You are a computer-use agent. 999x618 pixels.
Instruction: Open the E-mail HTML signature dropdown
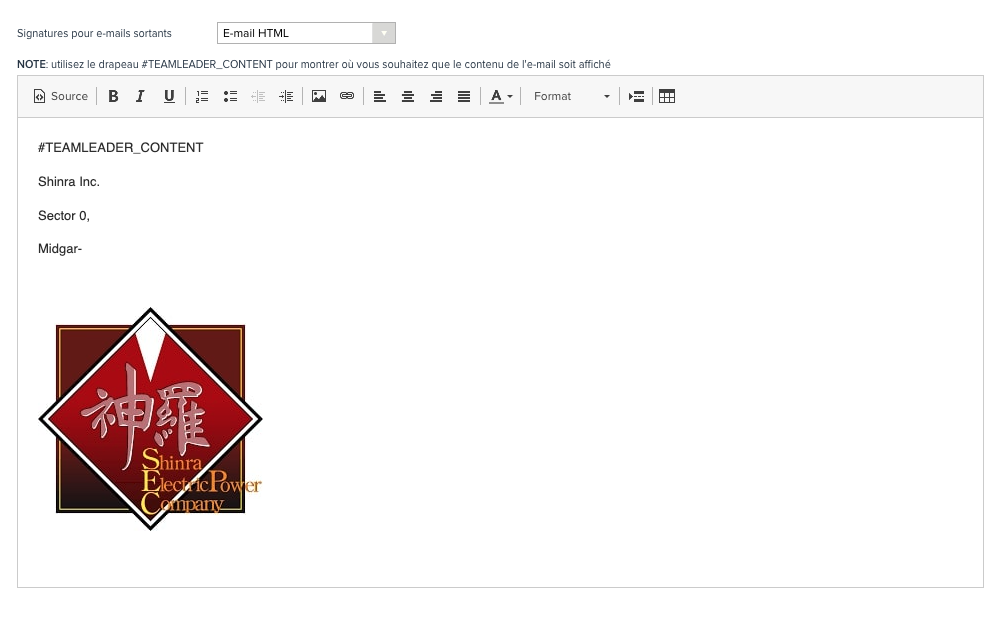(306, 33)
